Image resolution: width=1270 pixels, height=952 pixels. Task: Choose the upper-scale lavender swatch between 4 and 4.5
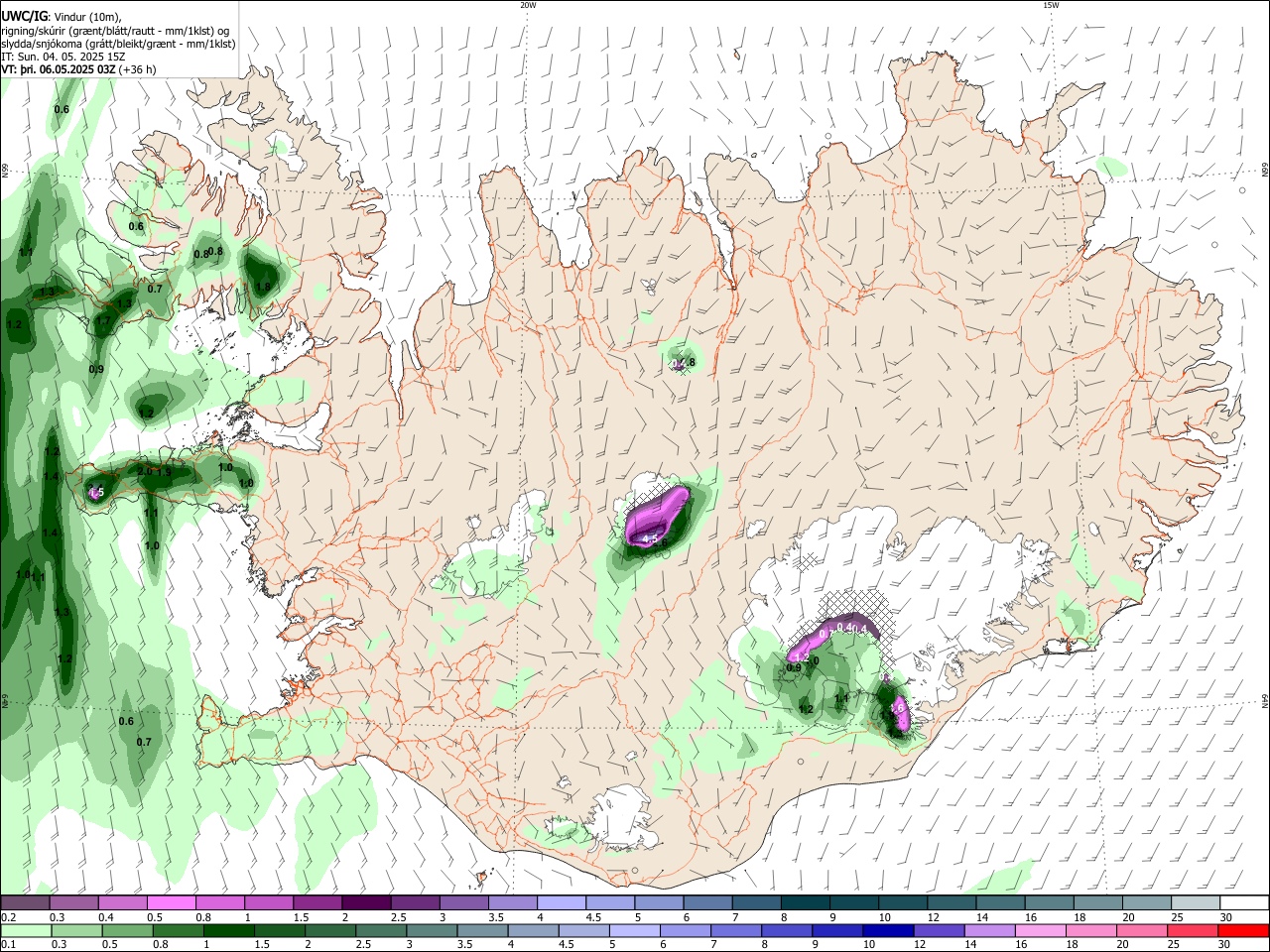[561, 903]
